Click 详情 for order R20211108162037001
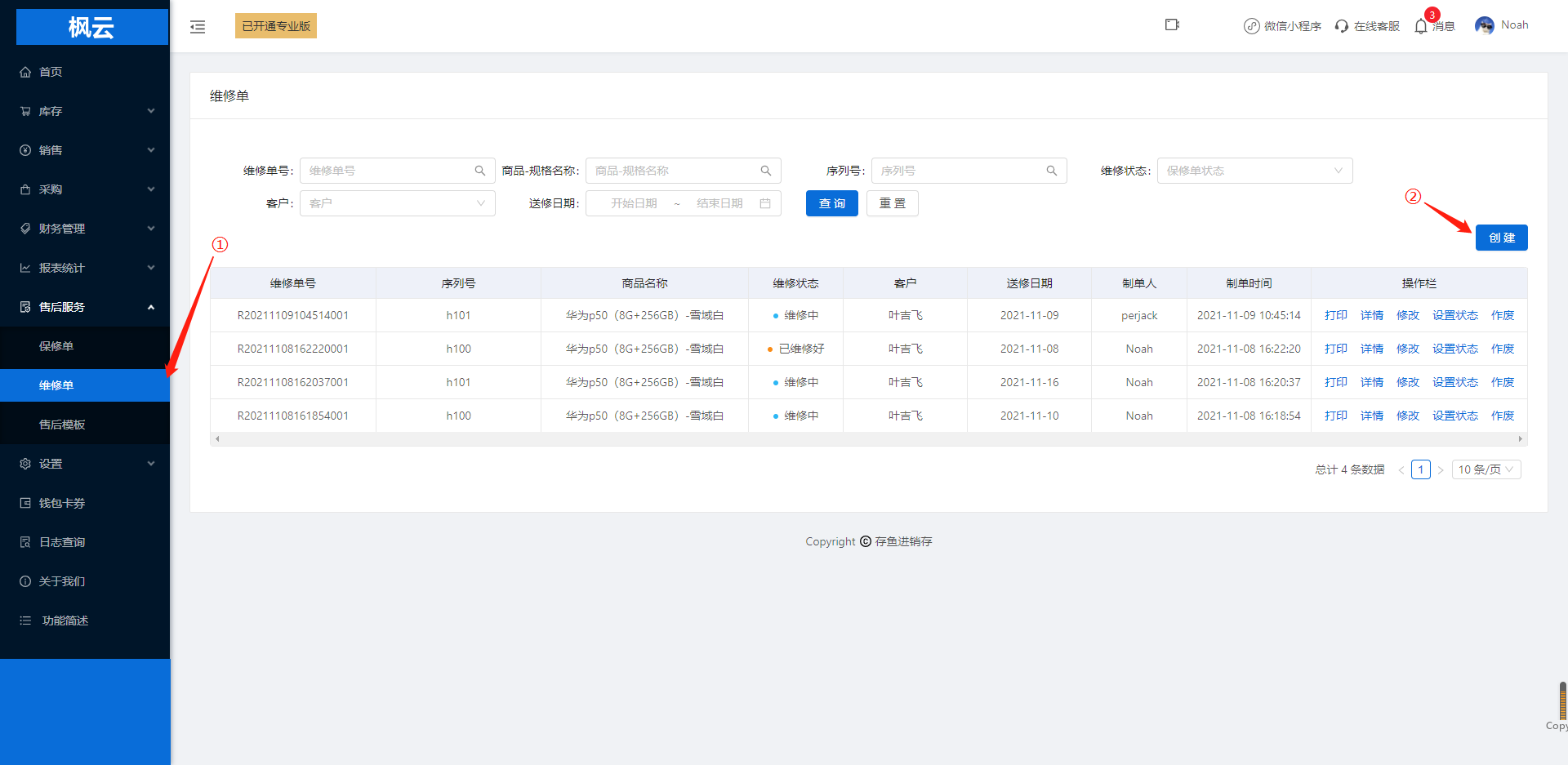 tap(1371, 382)
